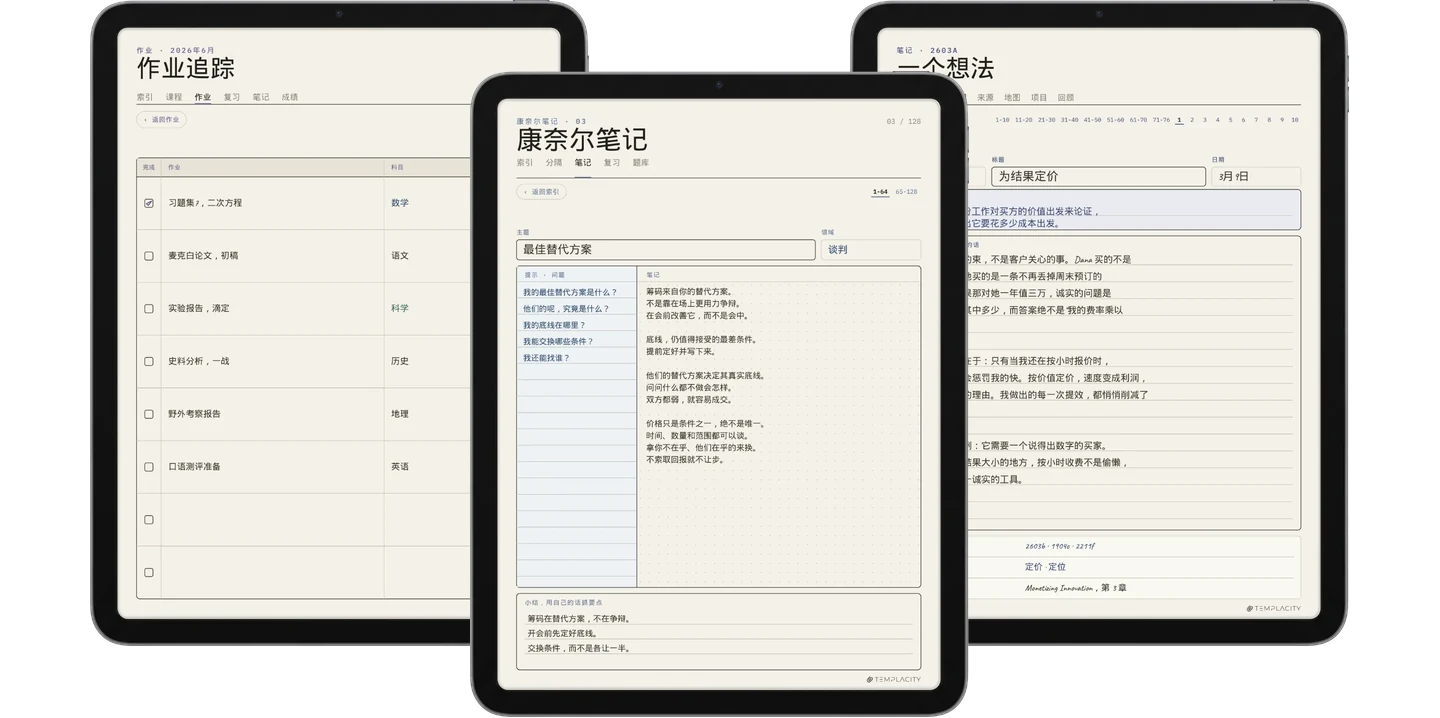Check the 野外考察报告 checkbox
The width and height of the screenshot is (1440, 718).
tap(149, 414)
